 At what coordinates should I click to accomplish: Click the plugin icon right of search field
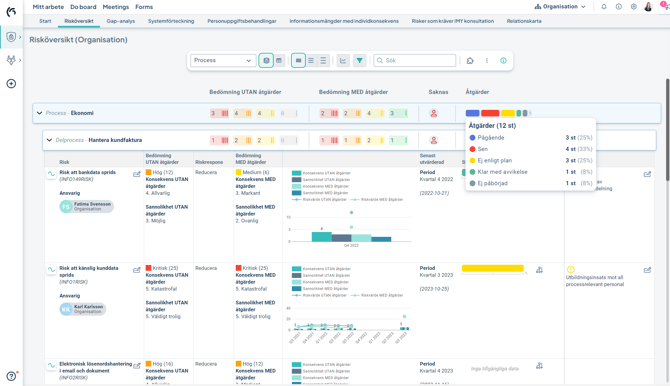470,61
